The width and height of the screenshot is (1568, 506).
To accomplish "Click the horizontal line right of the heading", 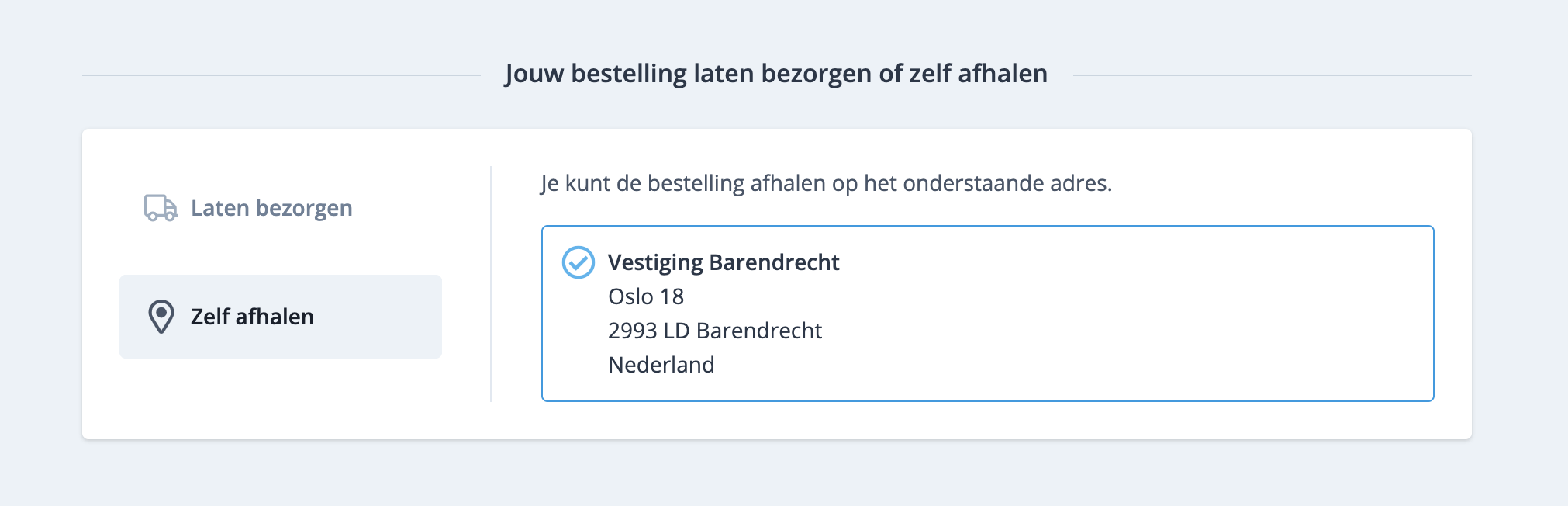I will 1272,75.
